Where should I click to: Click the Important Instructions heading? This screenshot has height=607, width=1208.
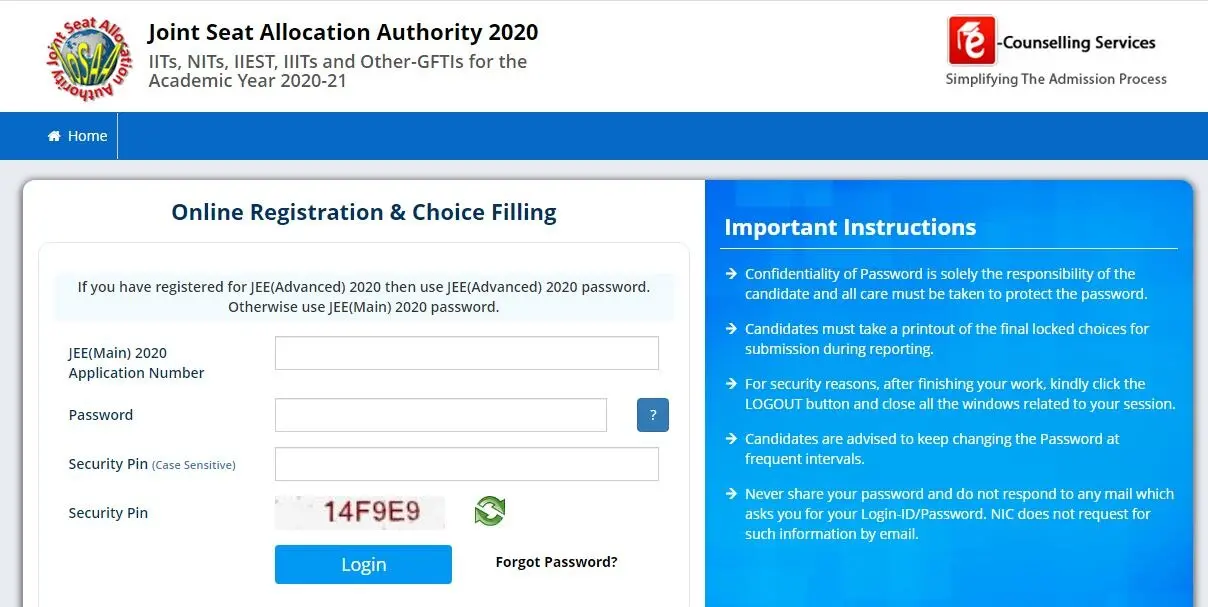click(x=850, y=227)
